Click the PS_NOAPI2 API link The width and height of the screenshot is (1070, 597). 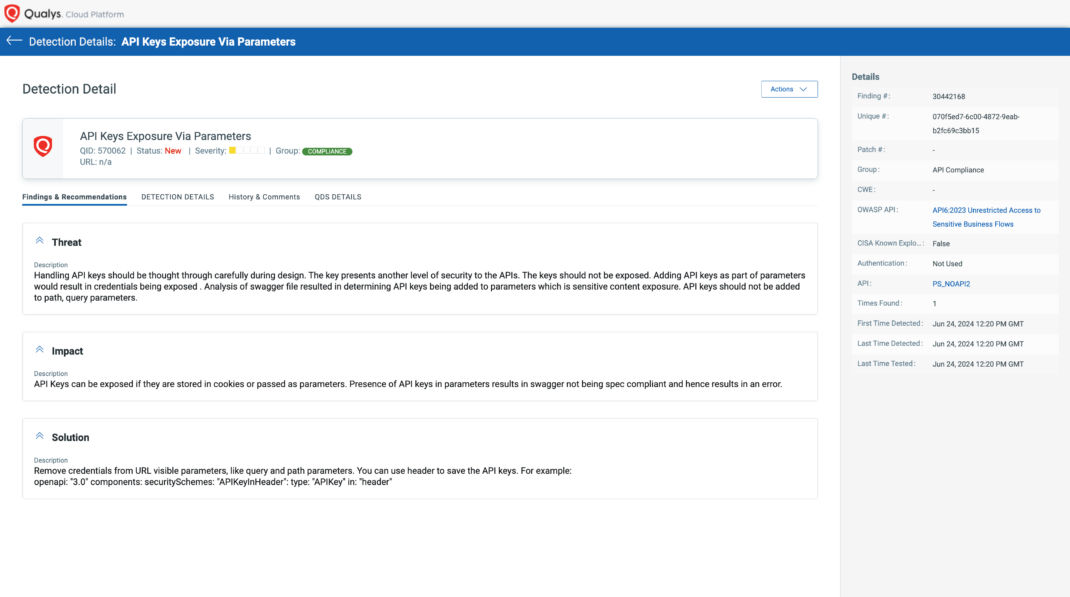pyautogui.click(x=950, y=283)
